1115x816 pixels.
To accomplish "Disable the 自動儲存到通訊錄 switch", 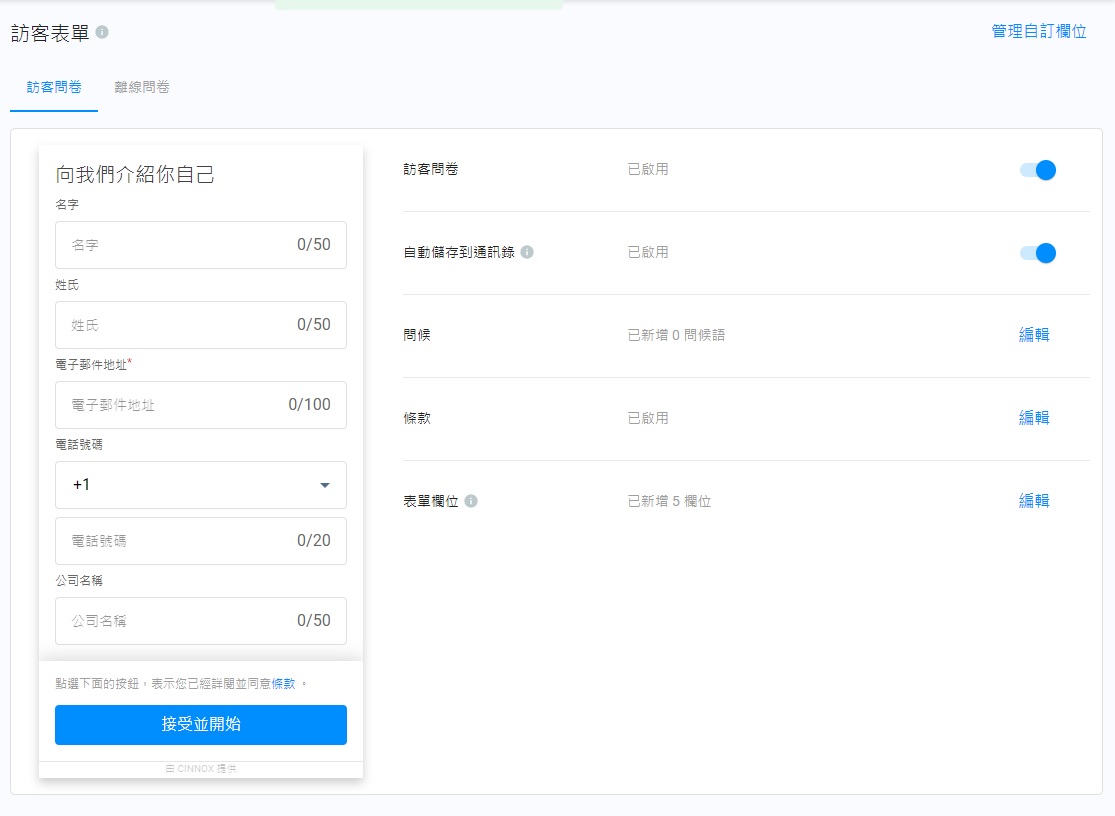I will pyautogui.click(x=1038, y=253).
